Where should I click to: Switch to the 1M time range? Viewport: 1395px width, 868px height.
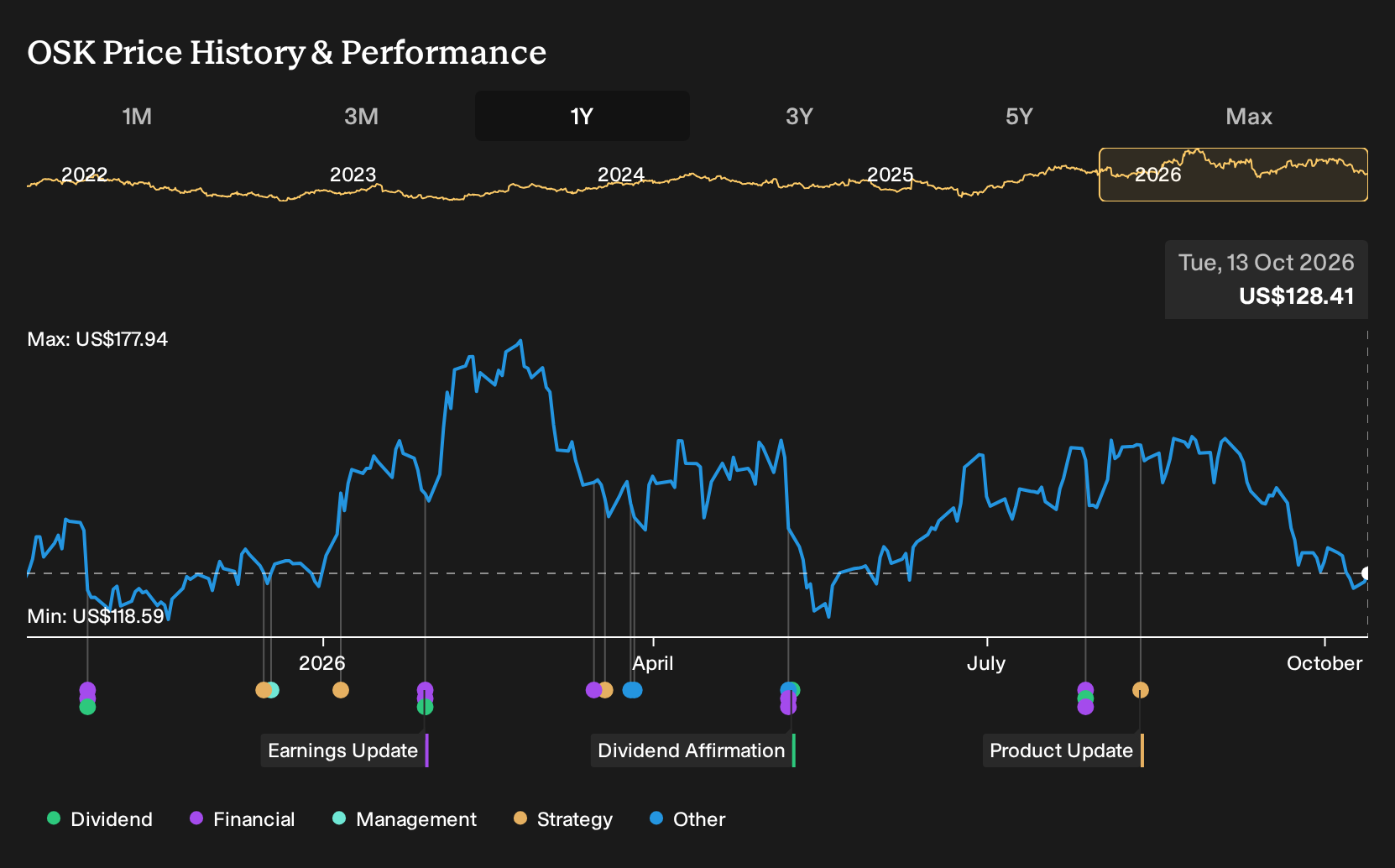coord(137,116)
